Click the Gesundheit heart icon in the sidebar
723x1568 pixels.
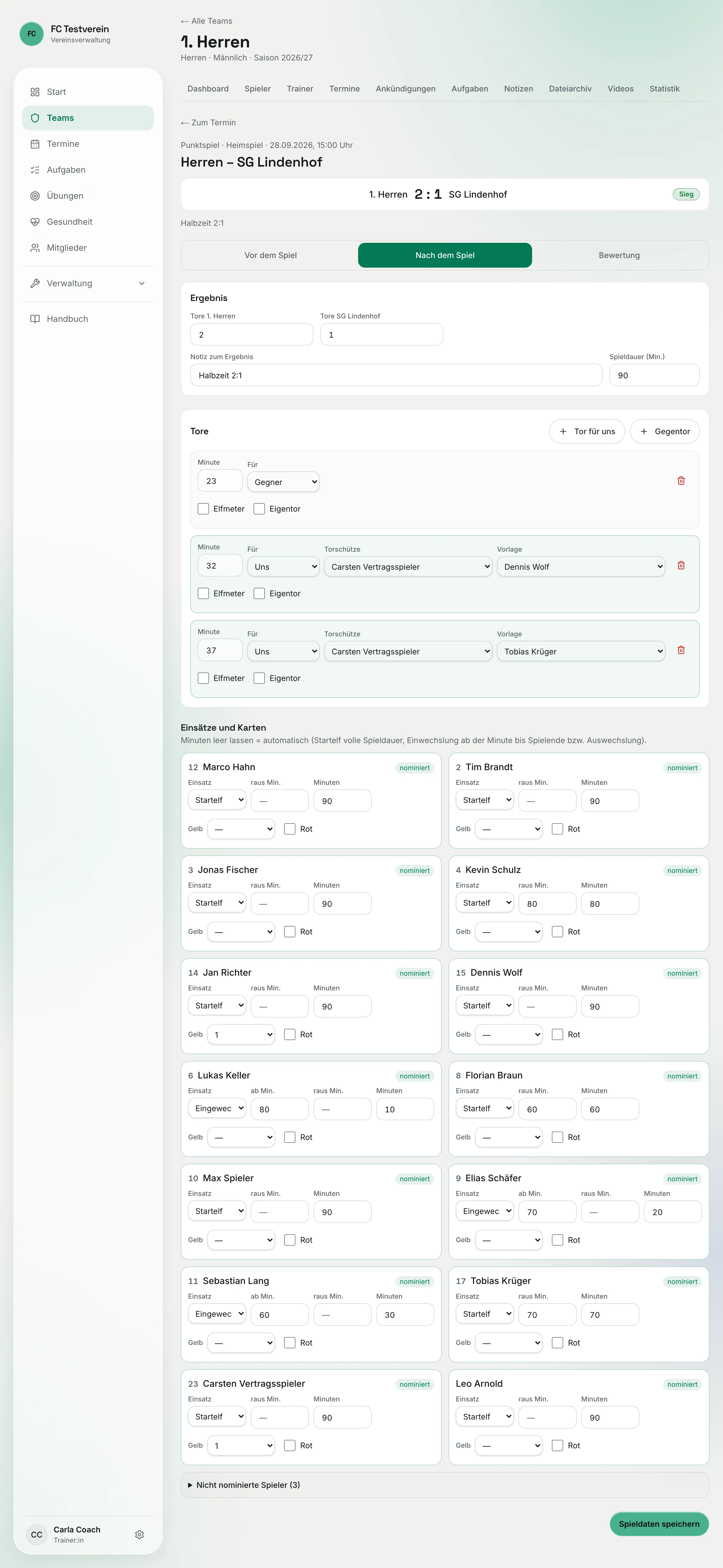coord(35,222)
